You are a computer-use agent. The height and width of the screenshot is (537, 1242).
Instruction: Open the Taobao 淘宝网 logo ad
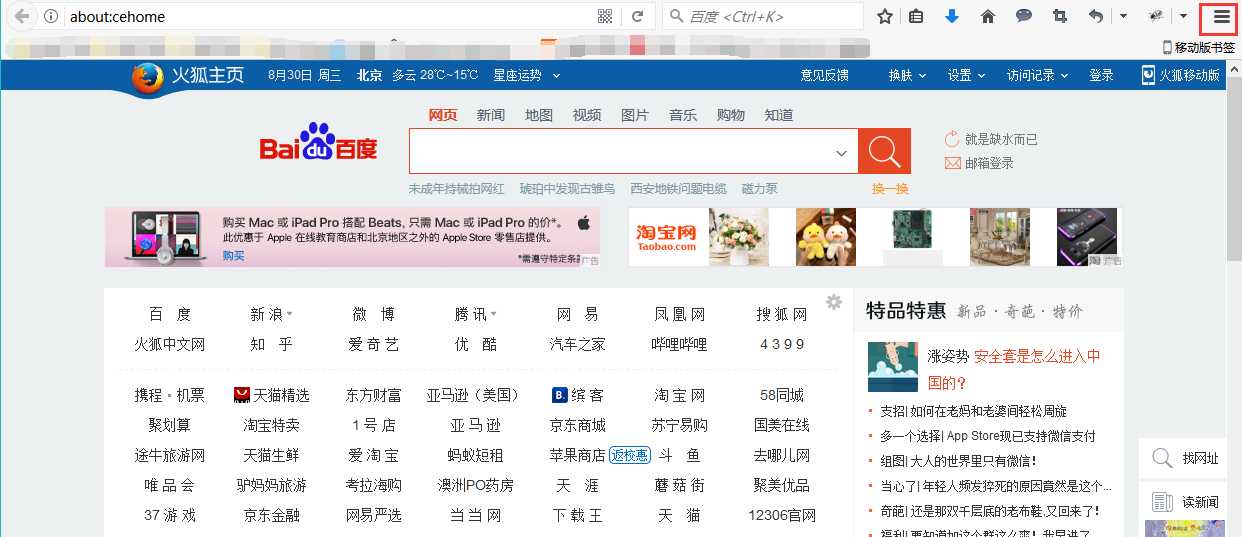pos(666,237)
